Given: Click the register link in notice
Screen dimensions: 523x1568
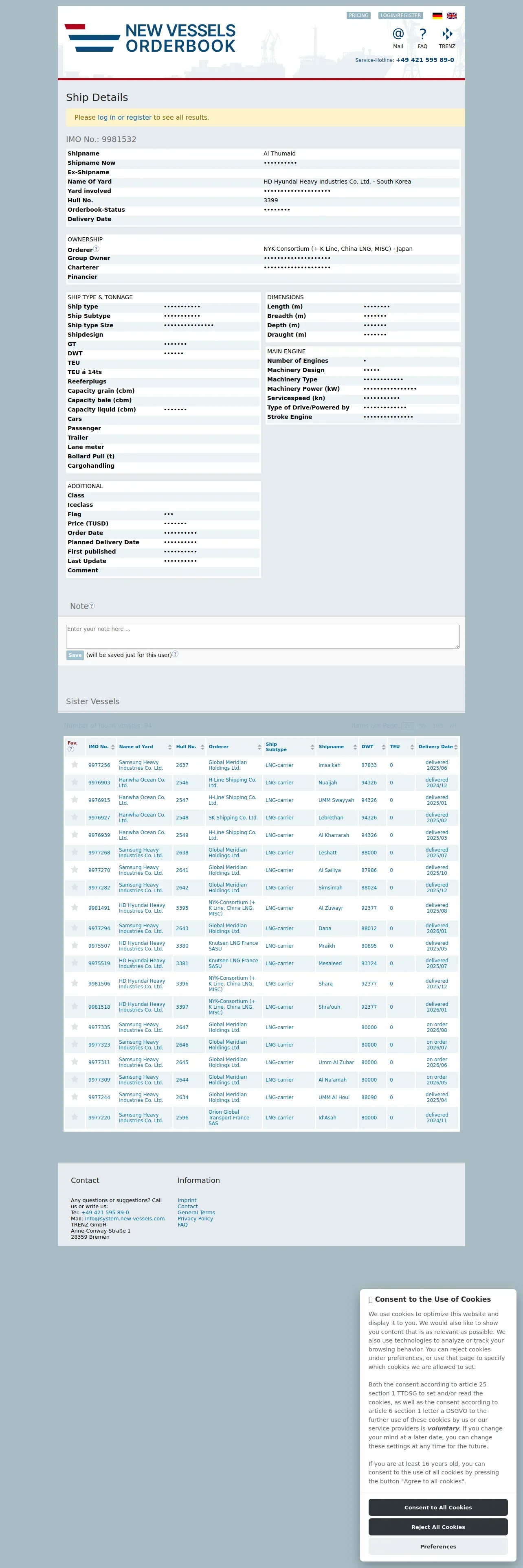Looking at the screenshot, I should (139, 118).
